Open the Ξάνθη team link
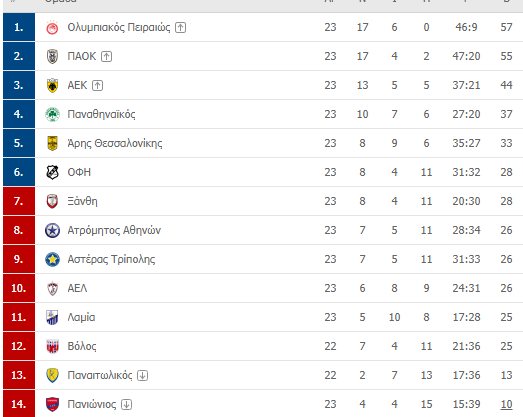Image resolution: width=523 pixels, height=417 pixels. (82, 201)
